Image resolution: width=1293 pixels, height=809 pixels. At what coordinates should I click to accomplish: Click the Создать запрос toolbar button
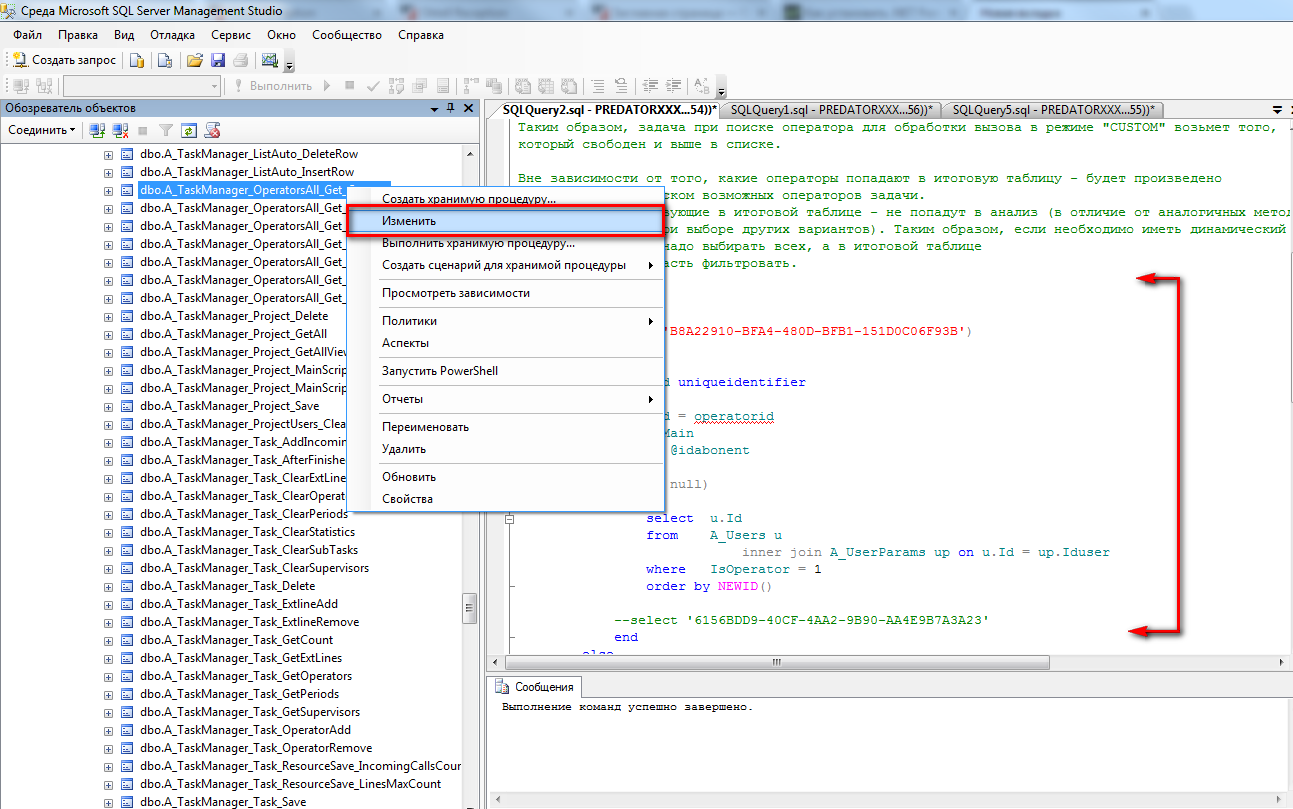click(x=65, y=60)
